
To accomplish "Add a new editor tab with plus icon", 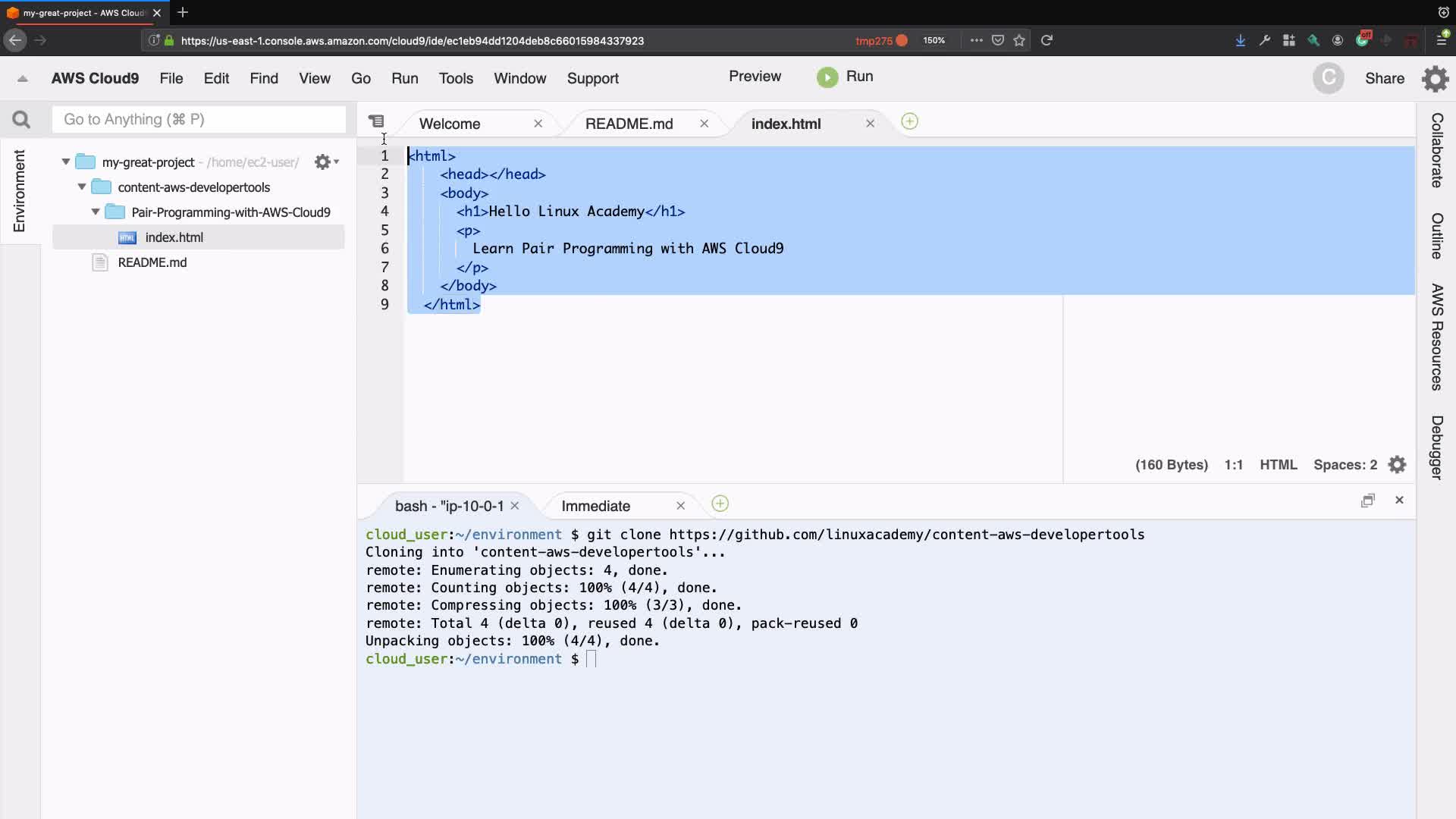I will point(909,122).
